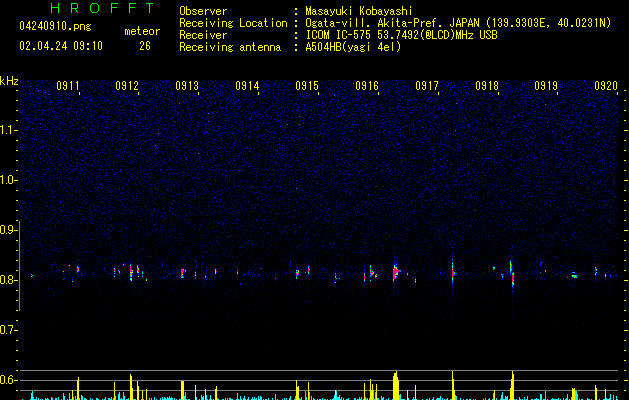Click the 1.1 kHz axis label
Image resolution: width=629 pixels, height=400 pixels.
click(x=9, y=130)
